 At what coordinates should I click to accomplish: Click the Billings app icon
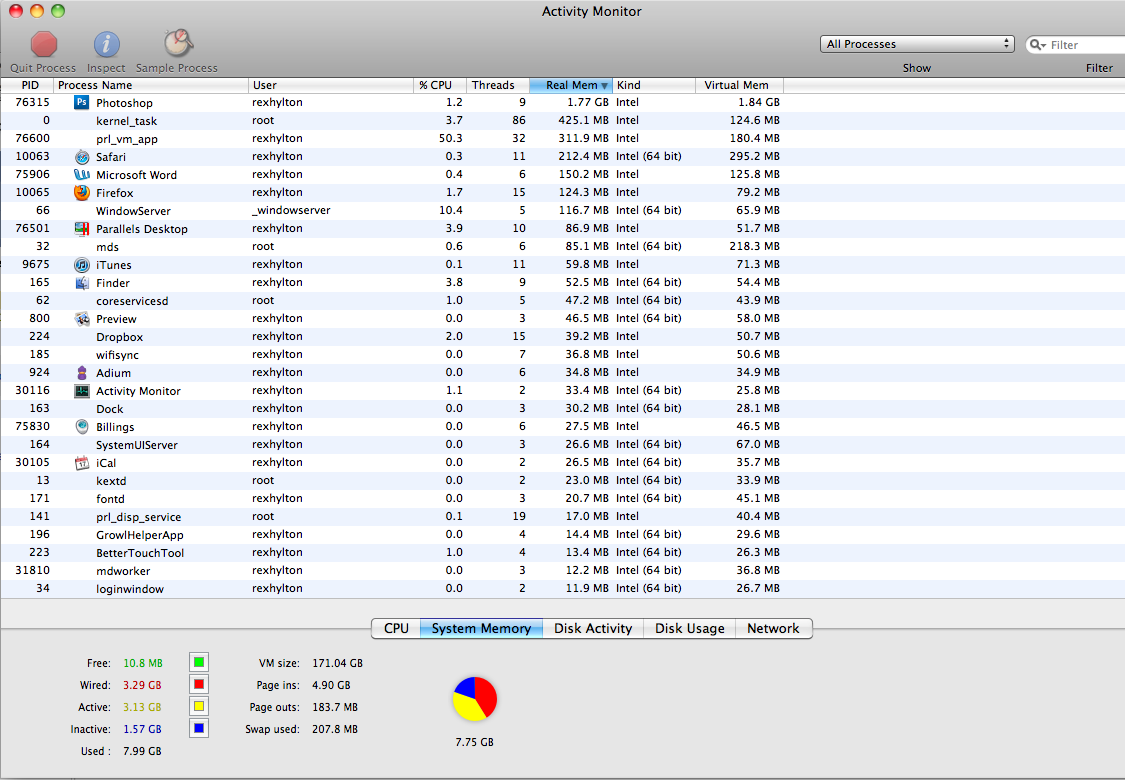[82, 426]
